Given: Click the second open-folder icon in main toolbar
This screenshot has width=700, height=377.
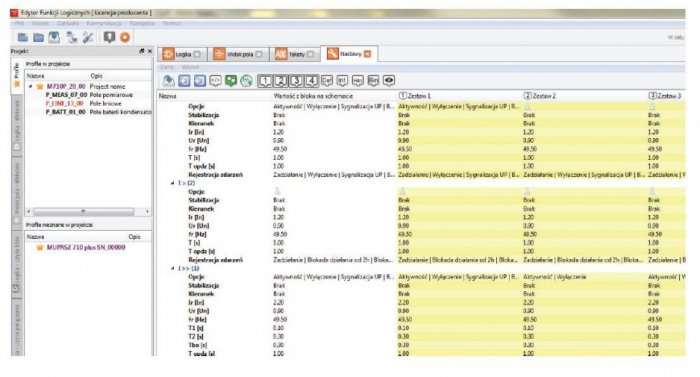Looking at the screenshot, I should click(38, 38).
